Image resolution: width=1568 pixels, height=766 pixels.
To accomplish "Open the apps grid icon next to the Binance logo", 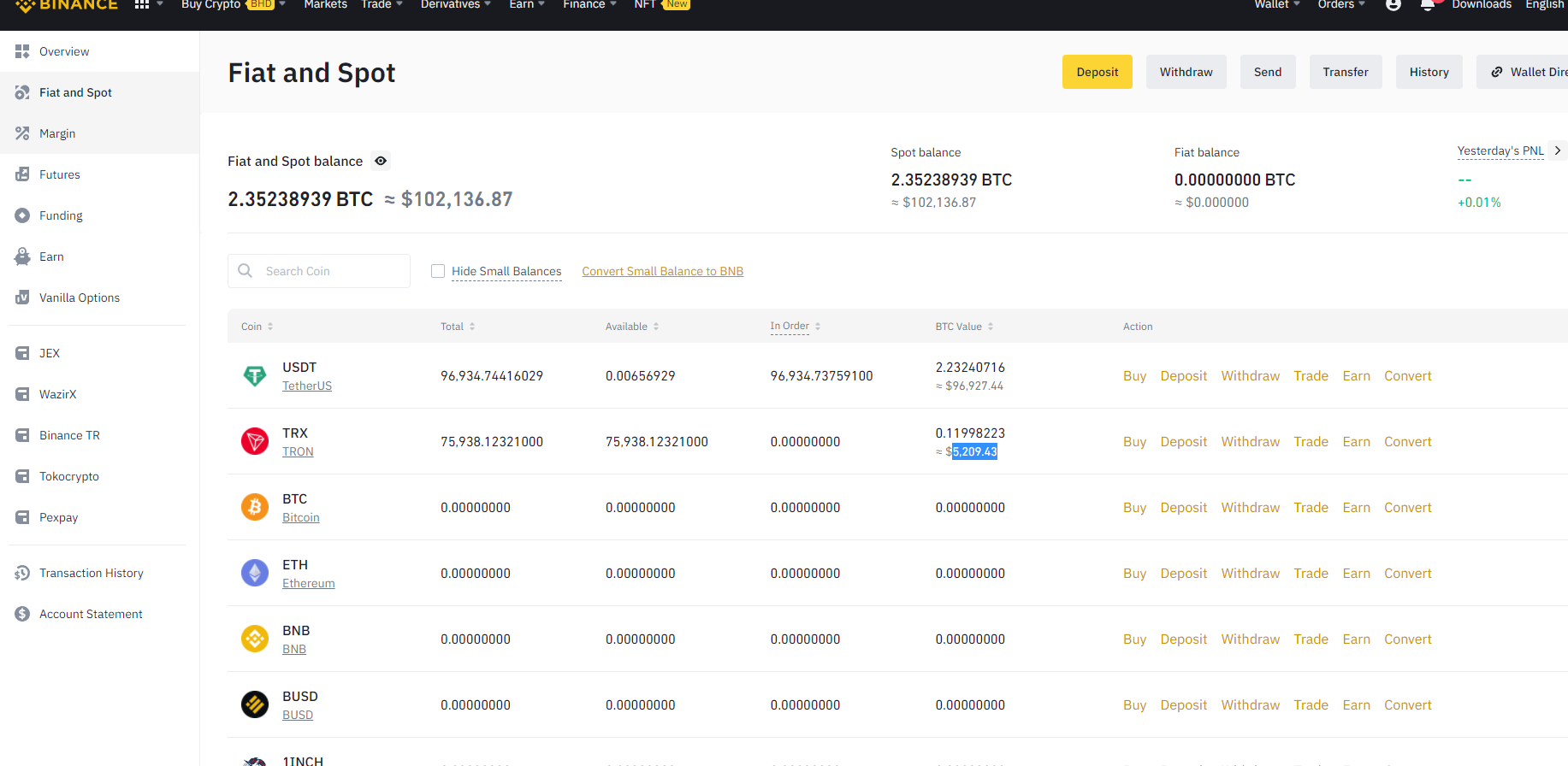I will pos(142,4).
